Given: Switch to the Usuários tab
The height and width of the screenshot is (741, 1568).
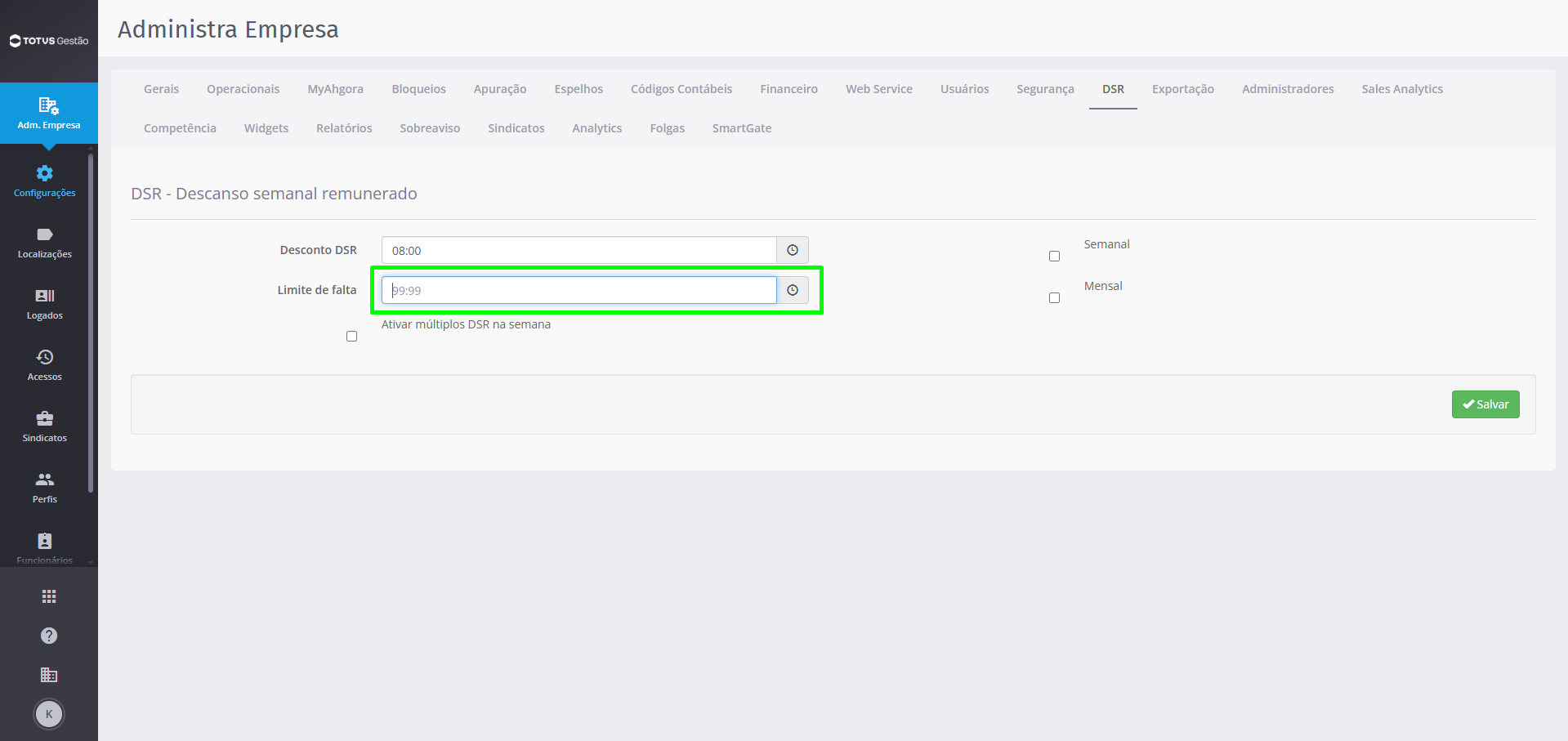Looking at the screenshot, I should click(964, 89).
